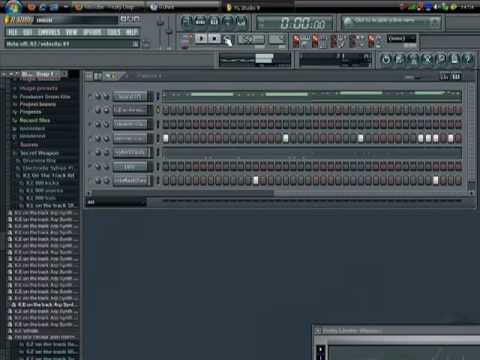The width and height of the screenshot is (480, 360).
Task: Toggle the second channel's selector LED
Action: coord(158,110)
